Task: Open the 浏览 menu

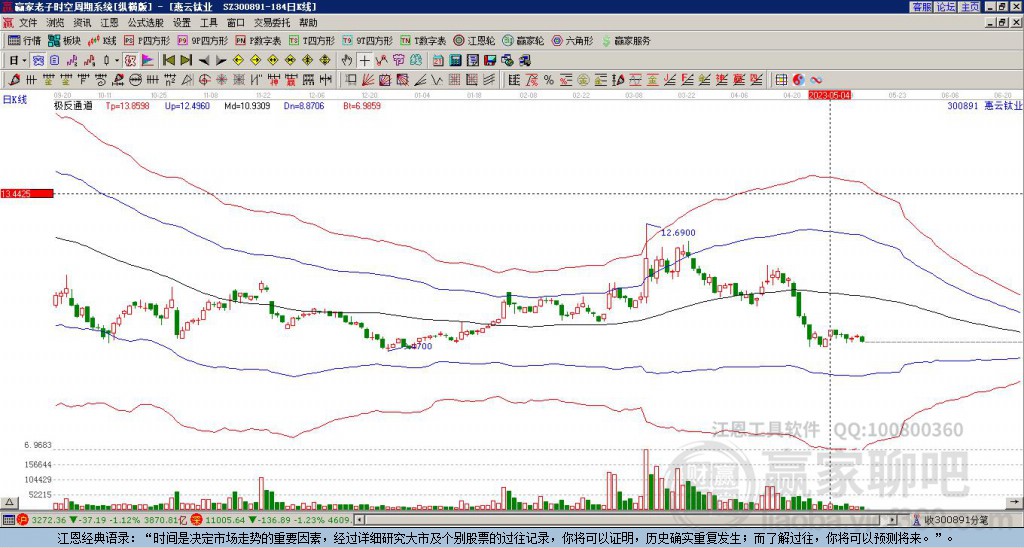Action: coord(55,23)
